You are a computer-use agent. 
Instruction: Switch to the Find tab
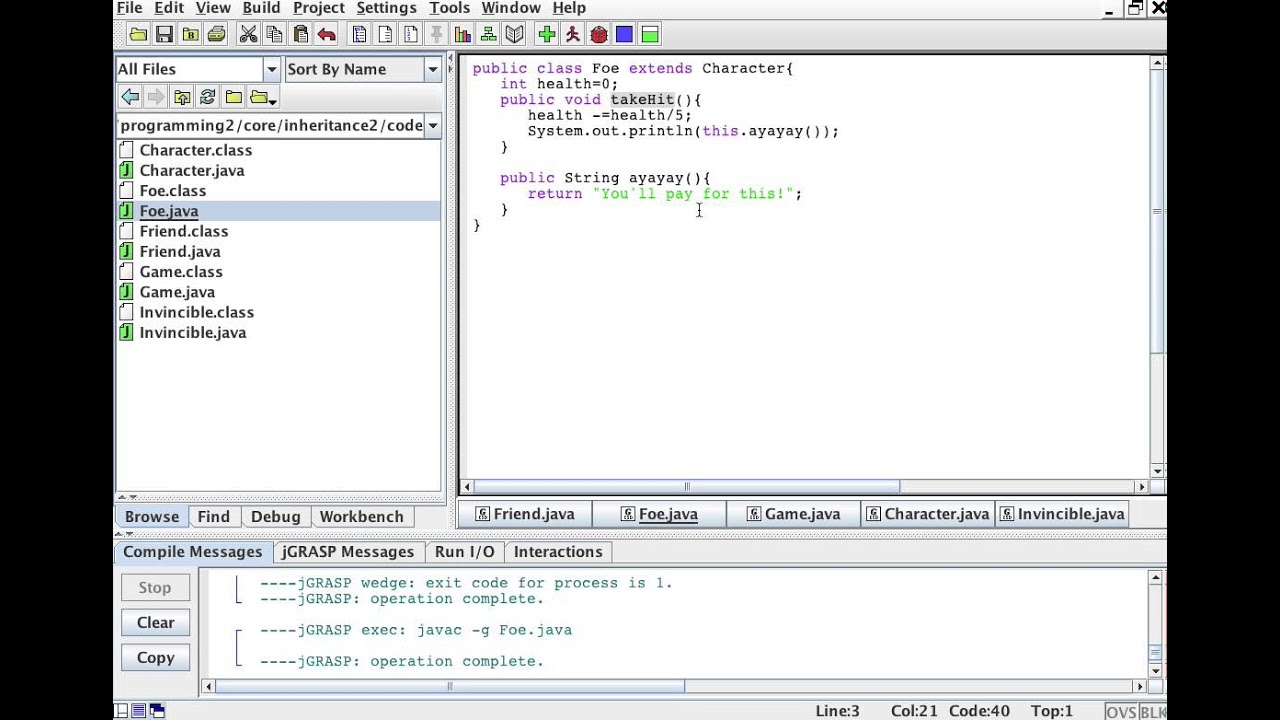213,517
